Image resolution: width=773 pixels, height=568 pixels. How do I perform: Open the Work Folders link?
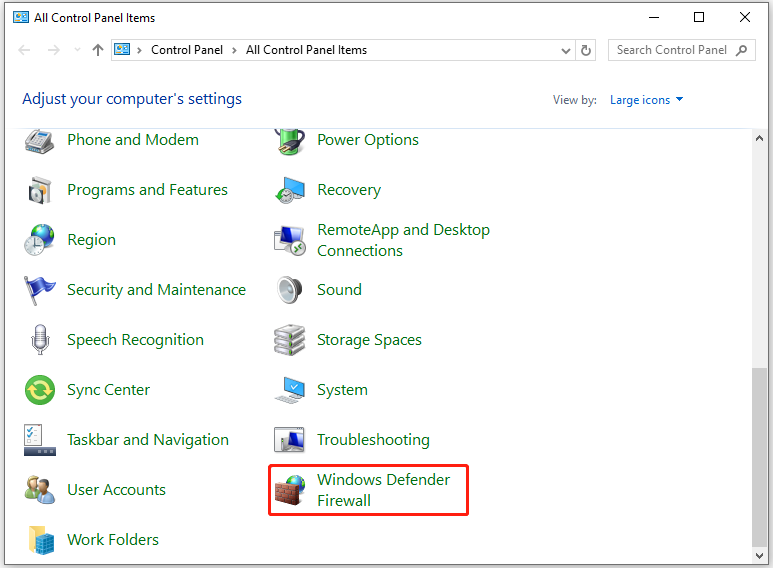pyautogui.click(x=113, y=540)
